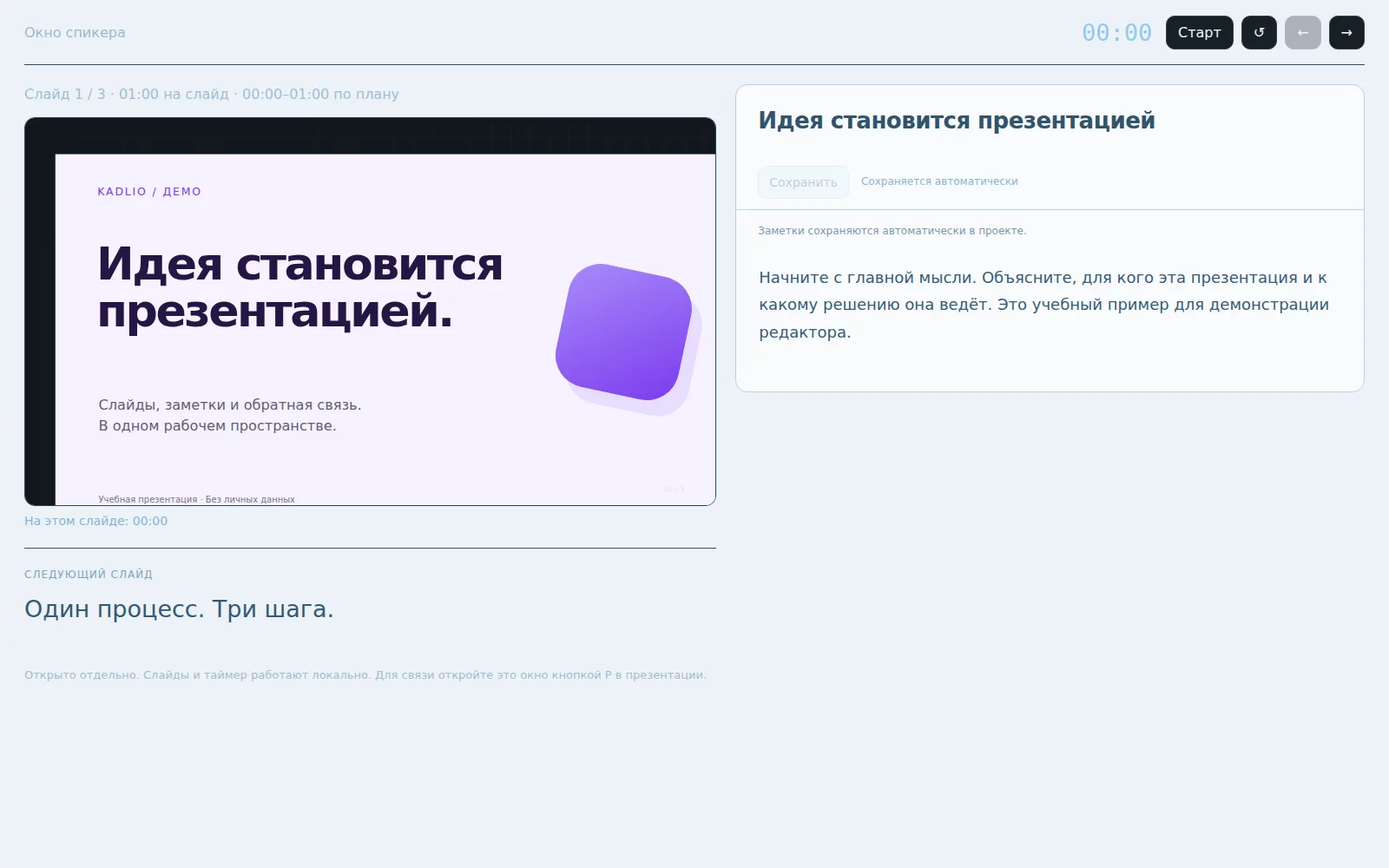Screen dimensions: 1389x868
Task: Click the 'Окно спикера' header label
Action: click(75, 33)
